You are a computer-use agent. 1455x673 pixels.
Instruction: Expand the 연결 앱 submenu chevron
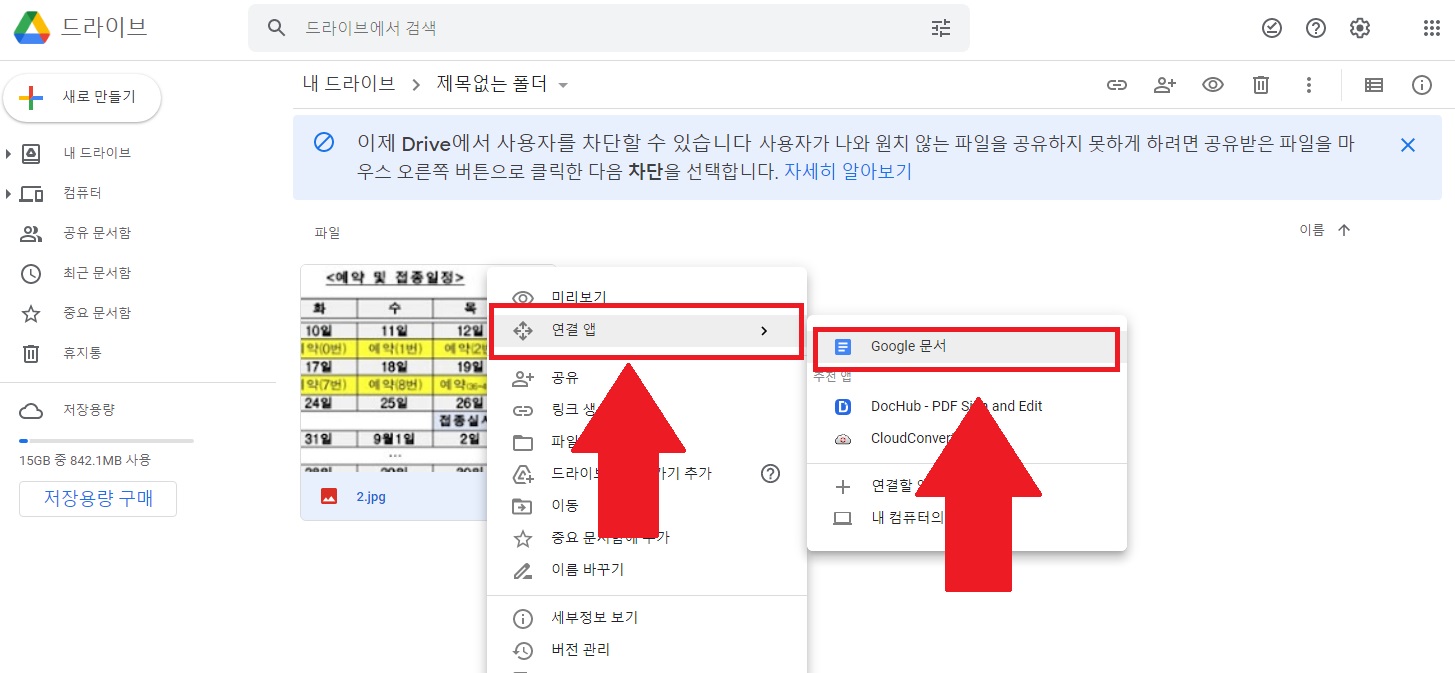pyautogui.click(x=765, y=330)
